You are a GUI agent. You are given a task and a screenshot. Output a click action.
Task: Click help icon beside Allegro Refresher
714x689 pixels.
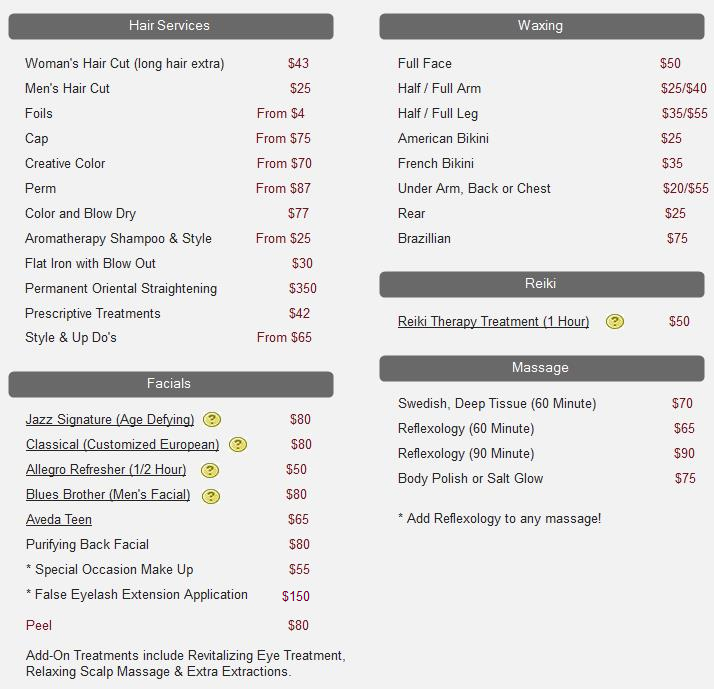pos(209,470)
